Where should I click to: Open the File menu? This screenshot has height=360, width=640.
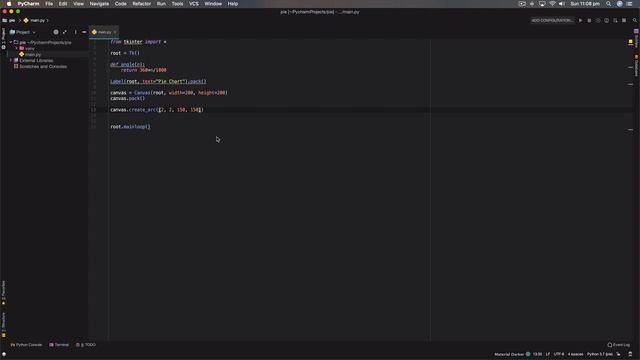point(49,4)
